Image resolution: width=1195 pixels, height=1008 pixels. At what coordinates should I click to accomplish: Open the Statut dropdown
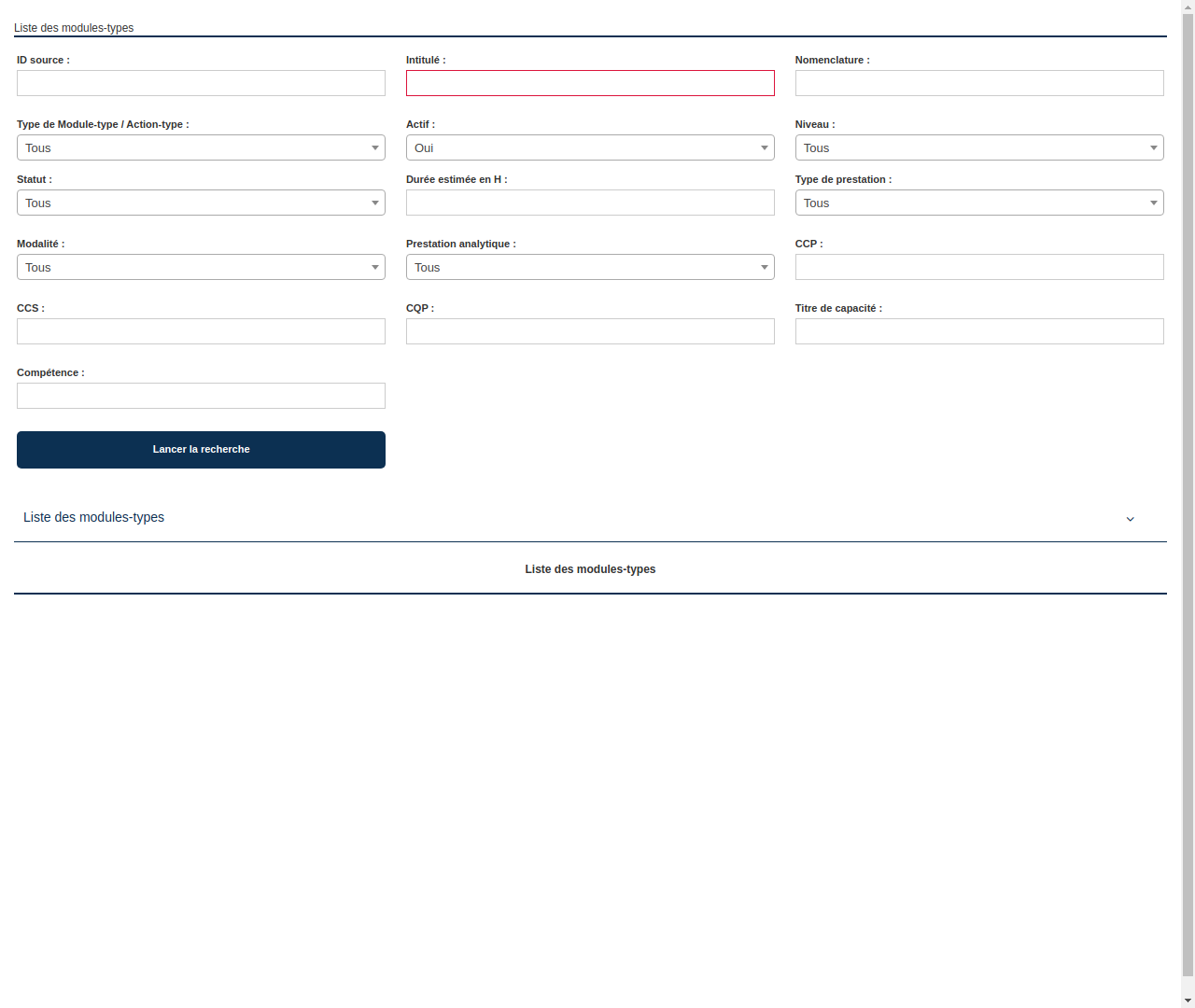tap(201, 203)
